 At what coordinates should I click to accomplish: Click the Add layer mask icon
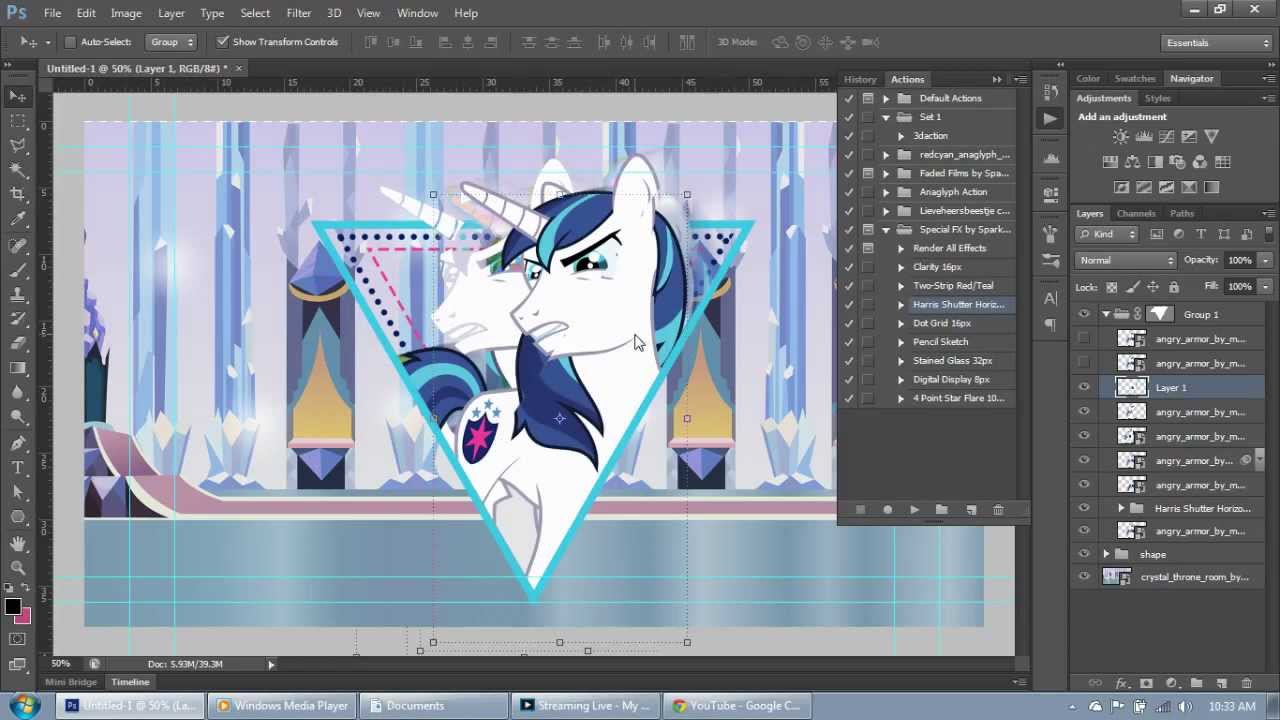pyautogui.click(x=1146, y=684)
